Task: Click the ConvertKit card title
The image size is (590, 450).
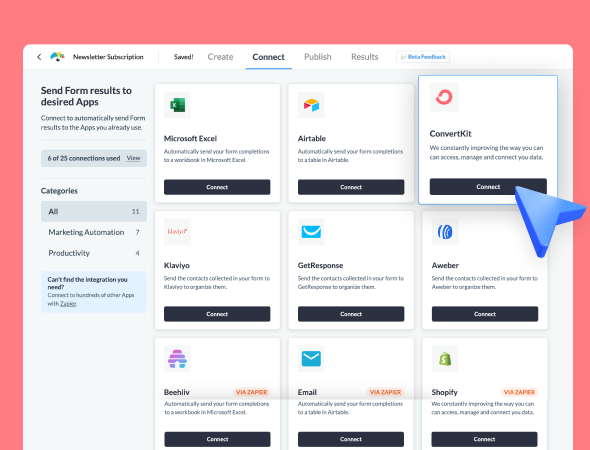Action: pos(450,134)
